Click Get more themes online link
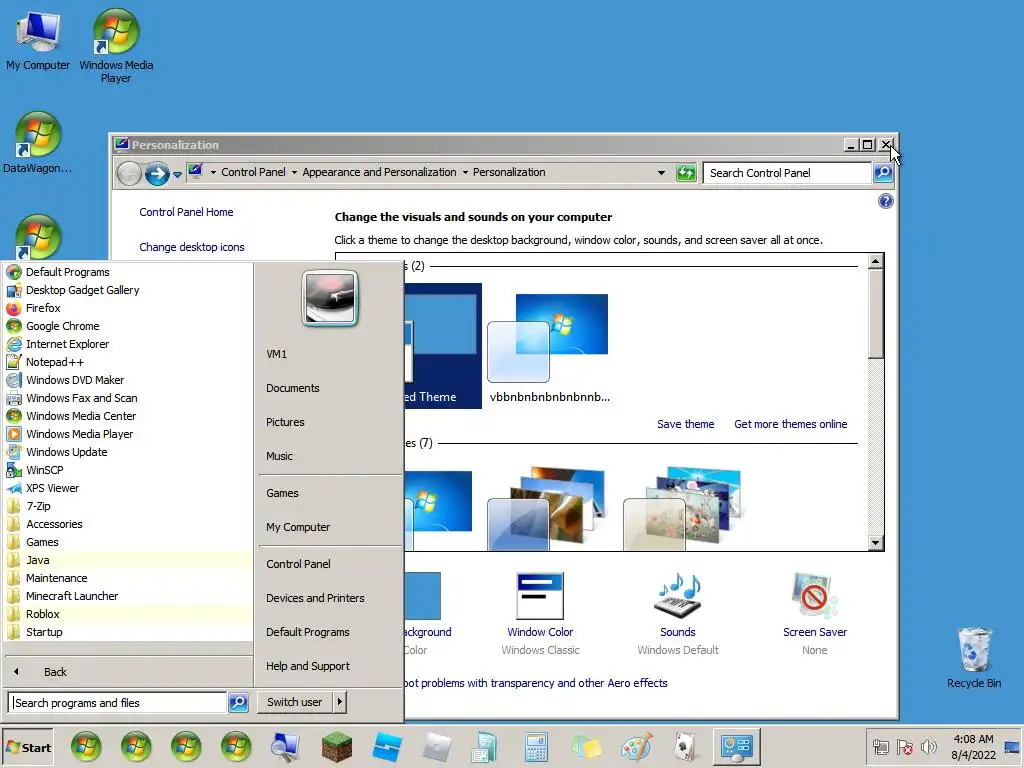The width and height of the screenshot is (1024, 768). (x=790, y=424)
